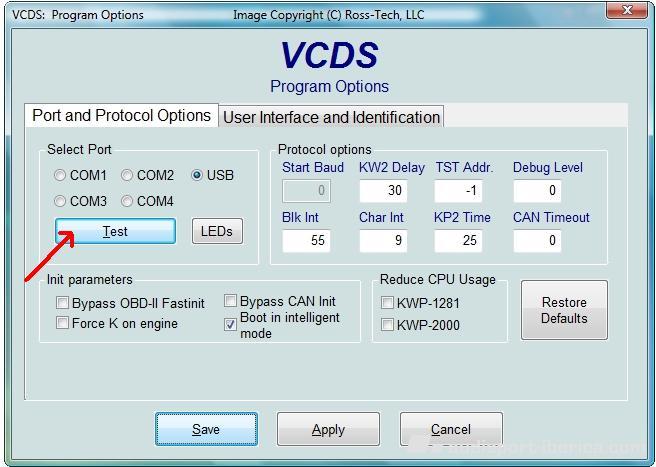The image size is (656, 467).
Task: Cancel the options dialog
Action: 451,429
